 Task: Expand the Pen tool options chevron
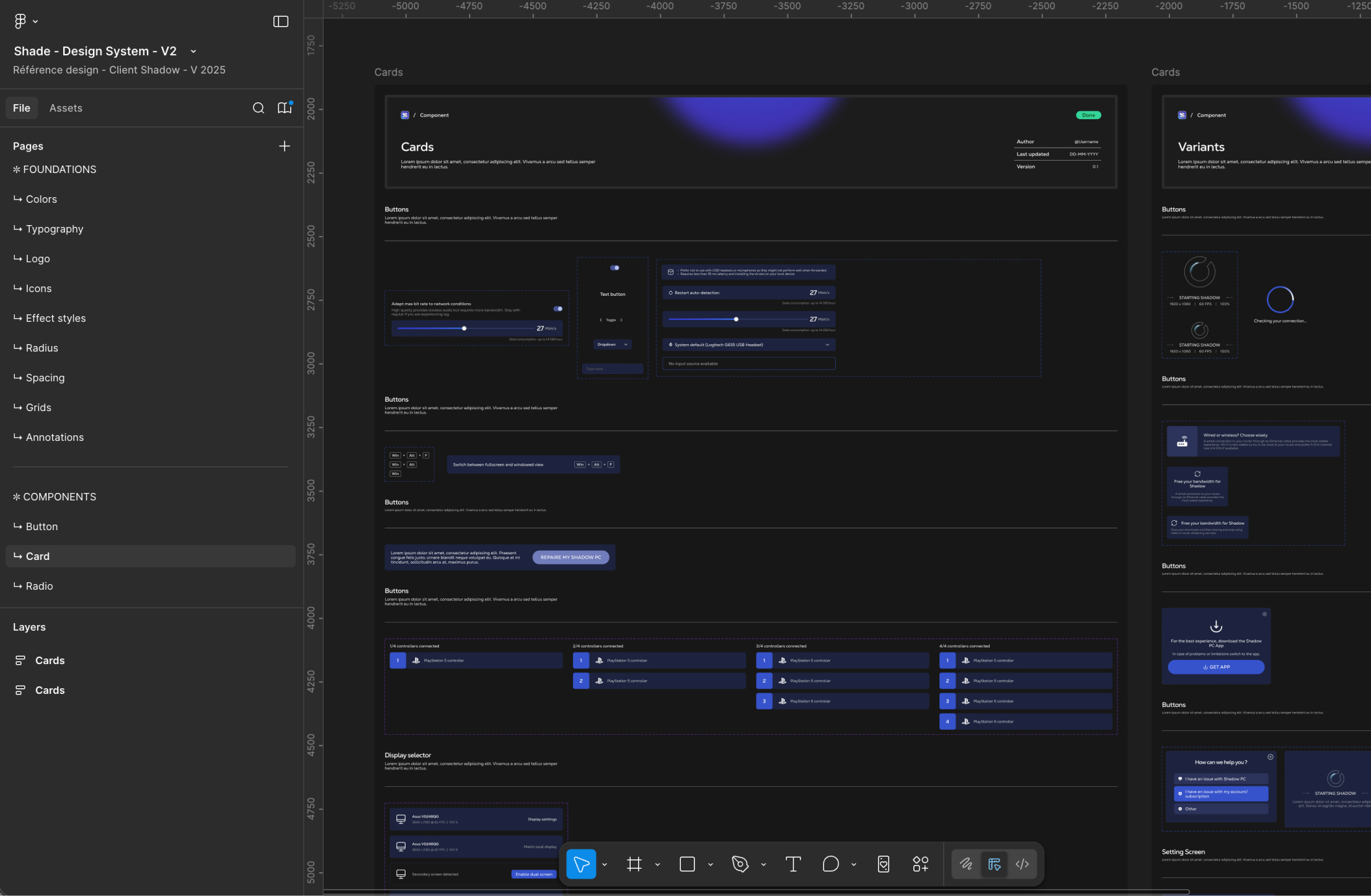point(763,864)
